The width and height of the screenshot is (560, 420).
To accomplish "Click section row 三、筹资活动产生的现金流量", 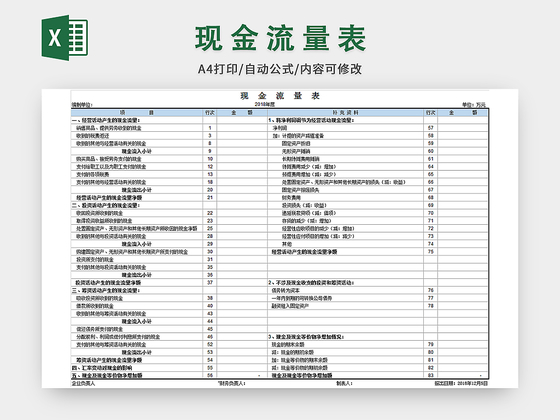I will click(x=106, y=291).
